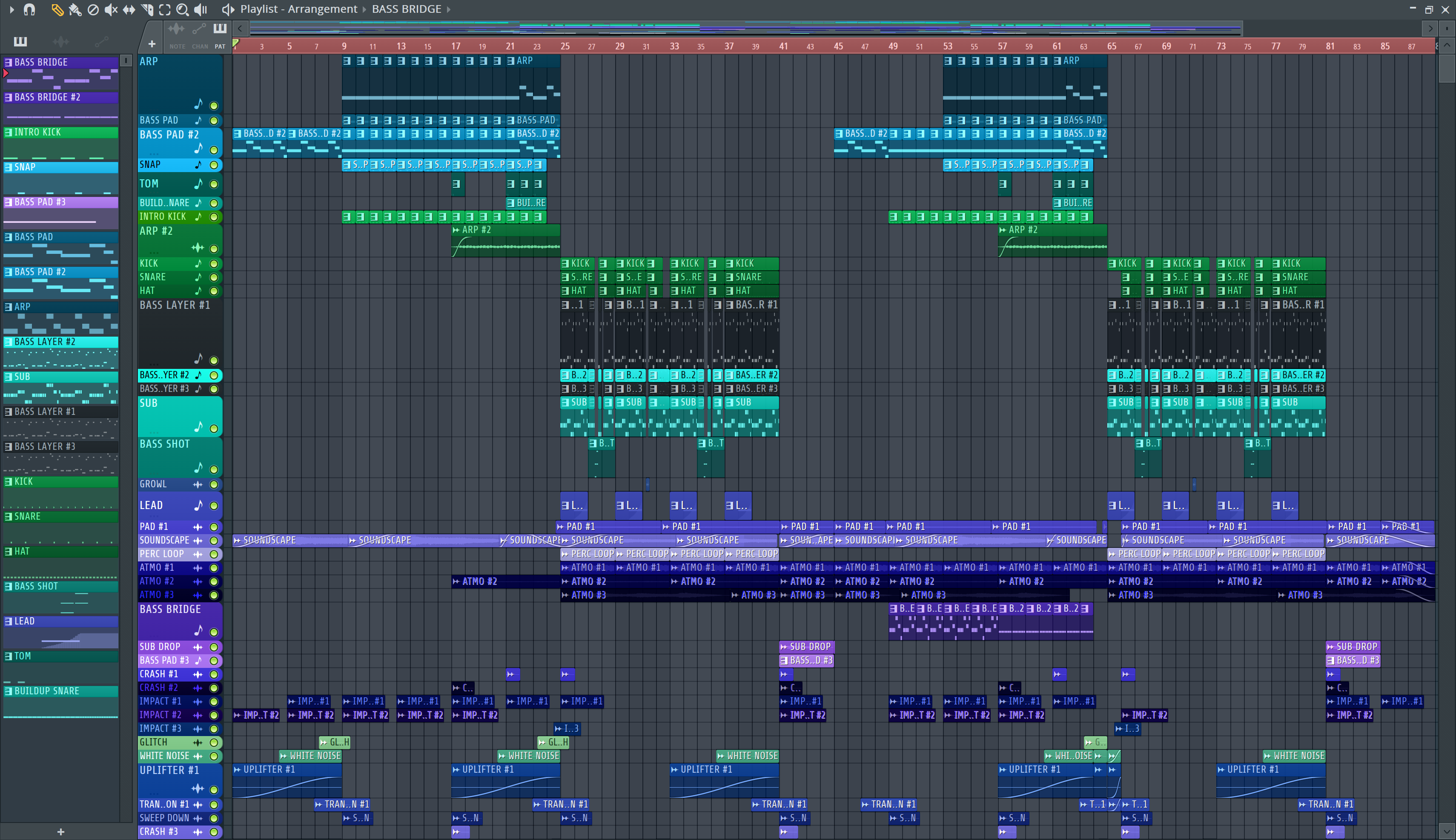Mute the KICK track

(214, 264)
